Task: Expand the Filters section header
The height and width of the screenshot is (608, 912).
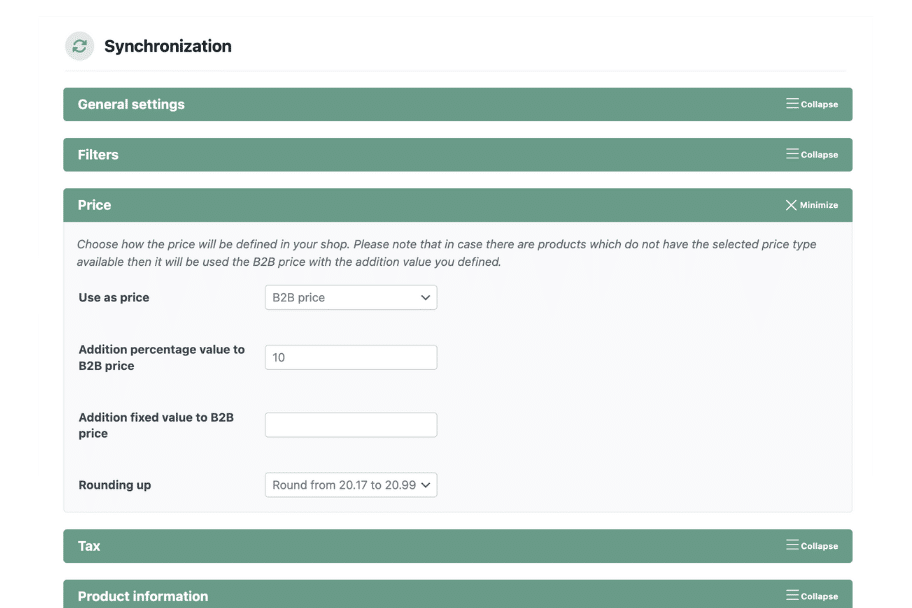Action: point(98,155)
